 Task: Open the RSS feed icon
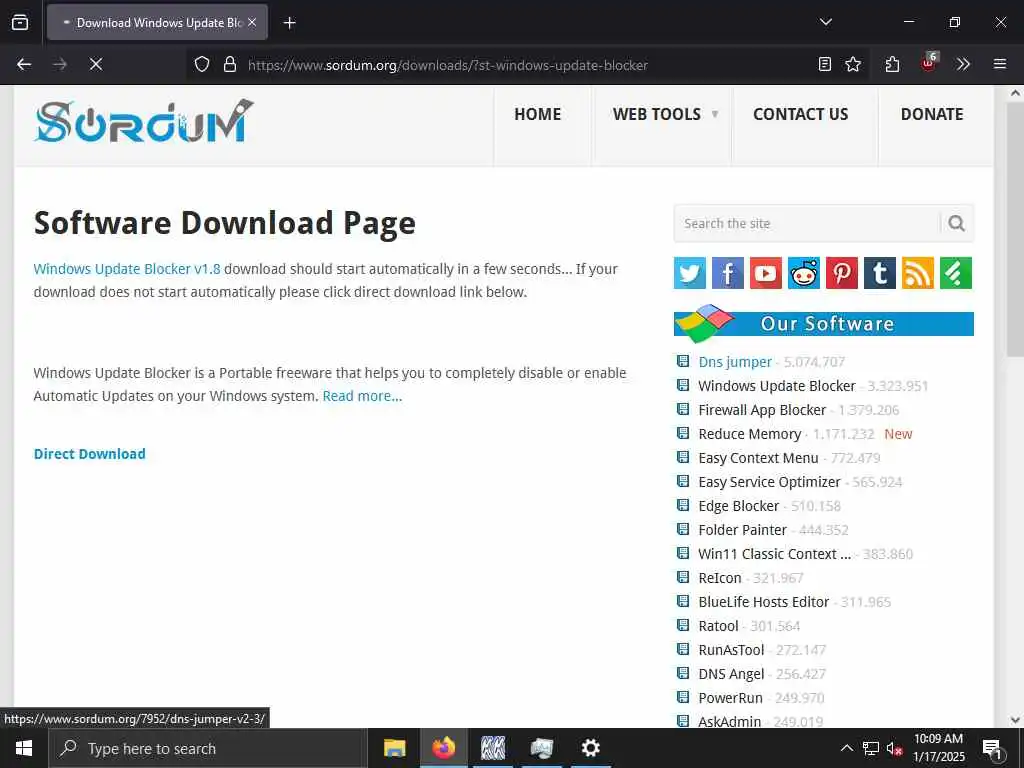point(918,272)
